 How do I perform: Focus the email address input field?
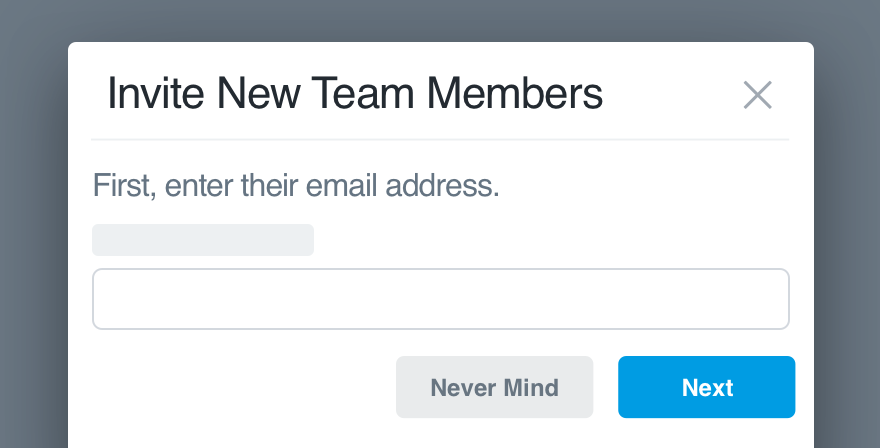(441, 299)
